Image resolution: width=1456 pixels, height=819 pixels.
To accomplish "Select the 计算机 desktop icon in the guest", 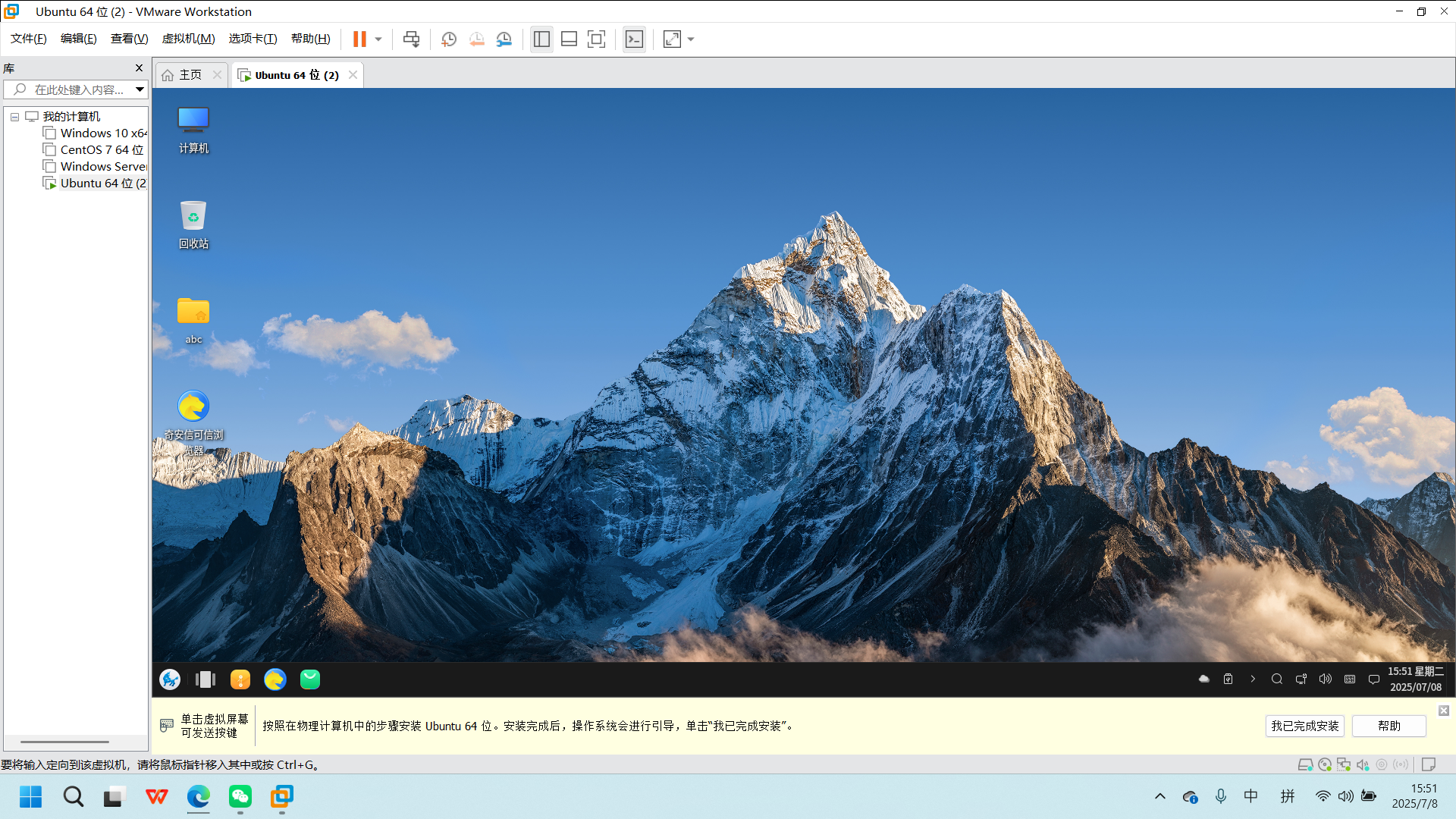I will click(x=193, y=130).
